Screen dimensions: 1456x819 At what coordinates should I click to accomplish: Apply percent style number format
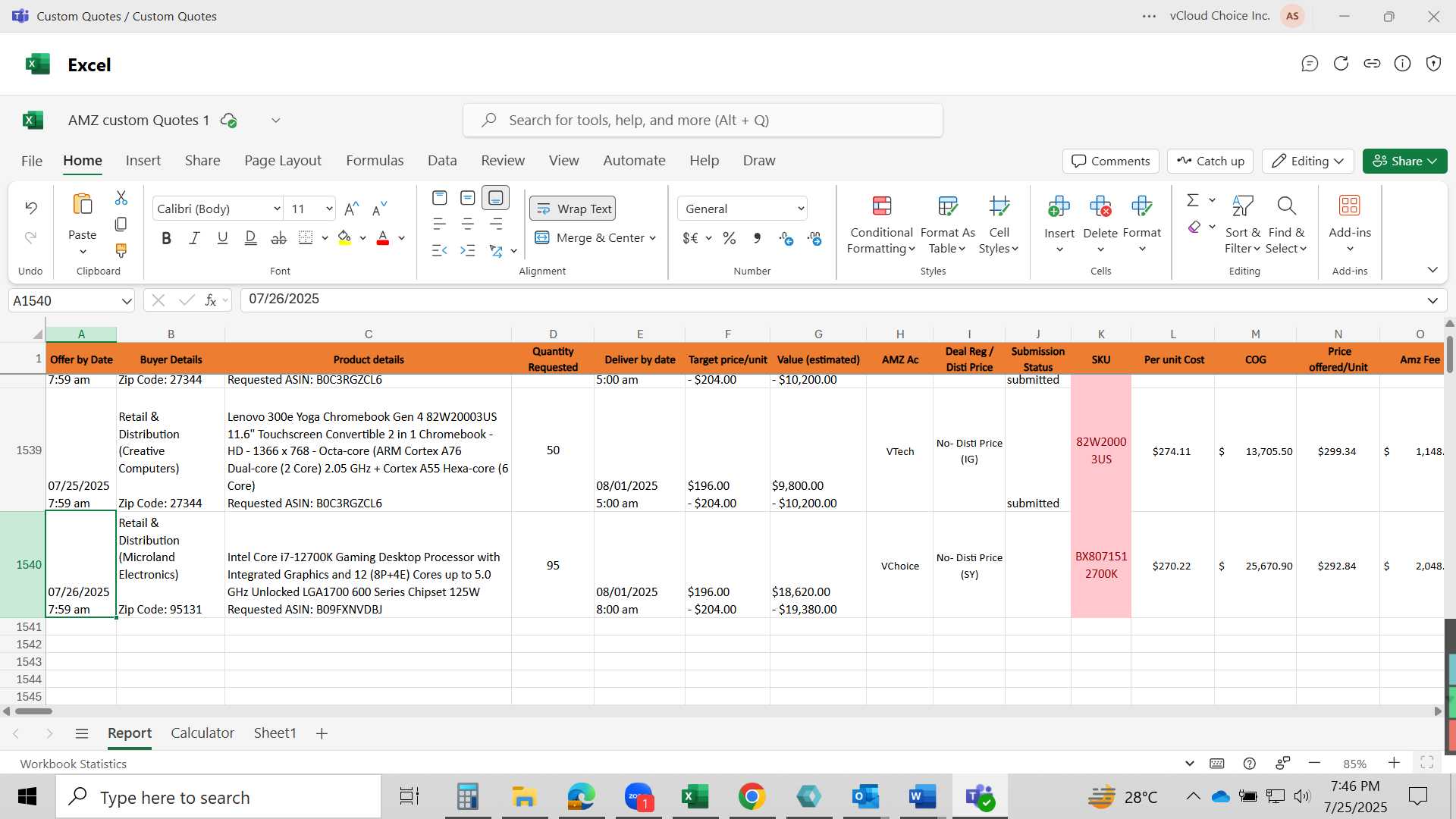click(730, 238)
